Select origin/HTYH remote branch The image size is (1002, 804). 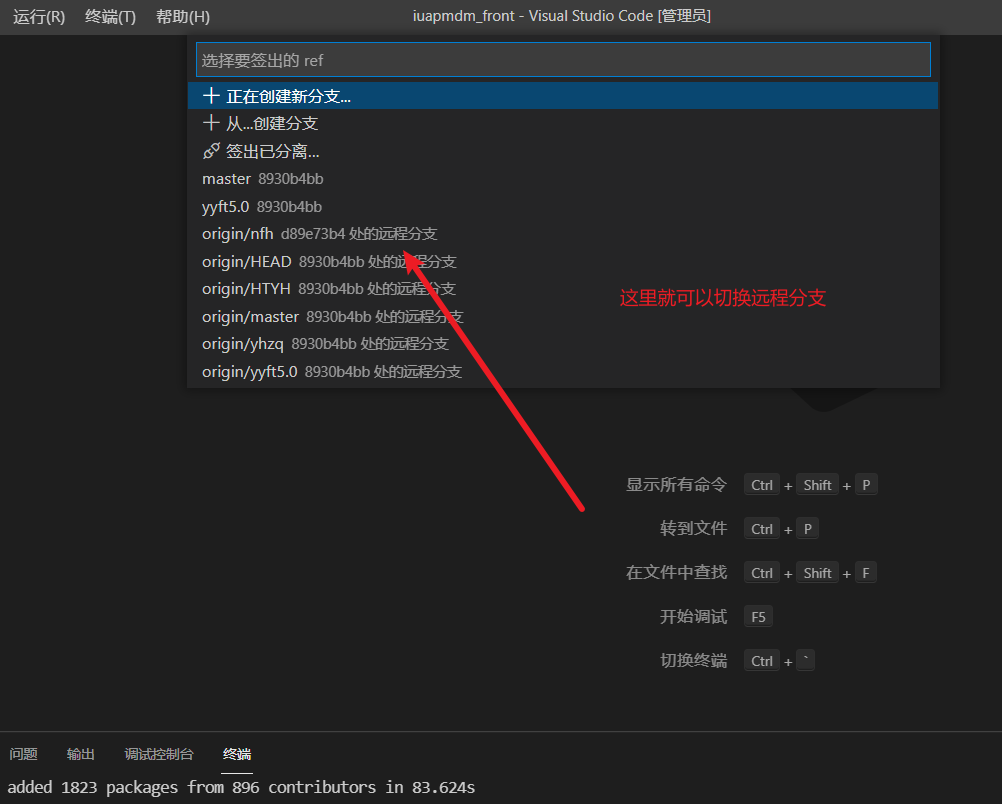click(563, 289)
